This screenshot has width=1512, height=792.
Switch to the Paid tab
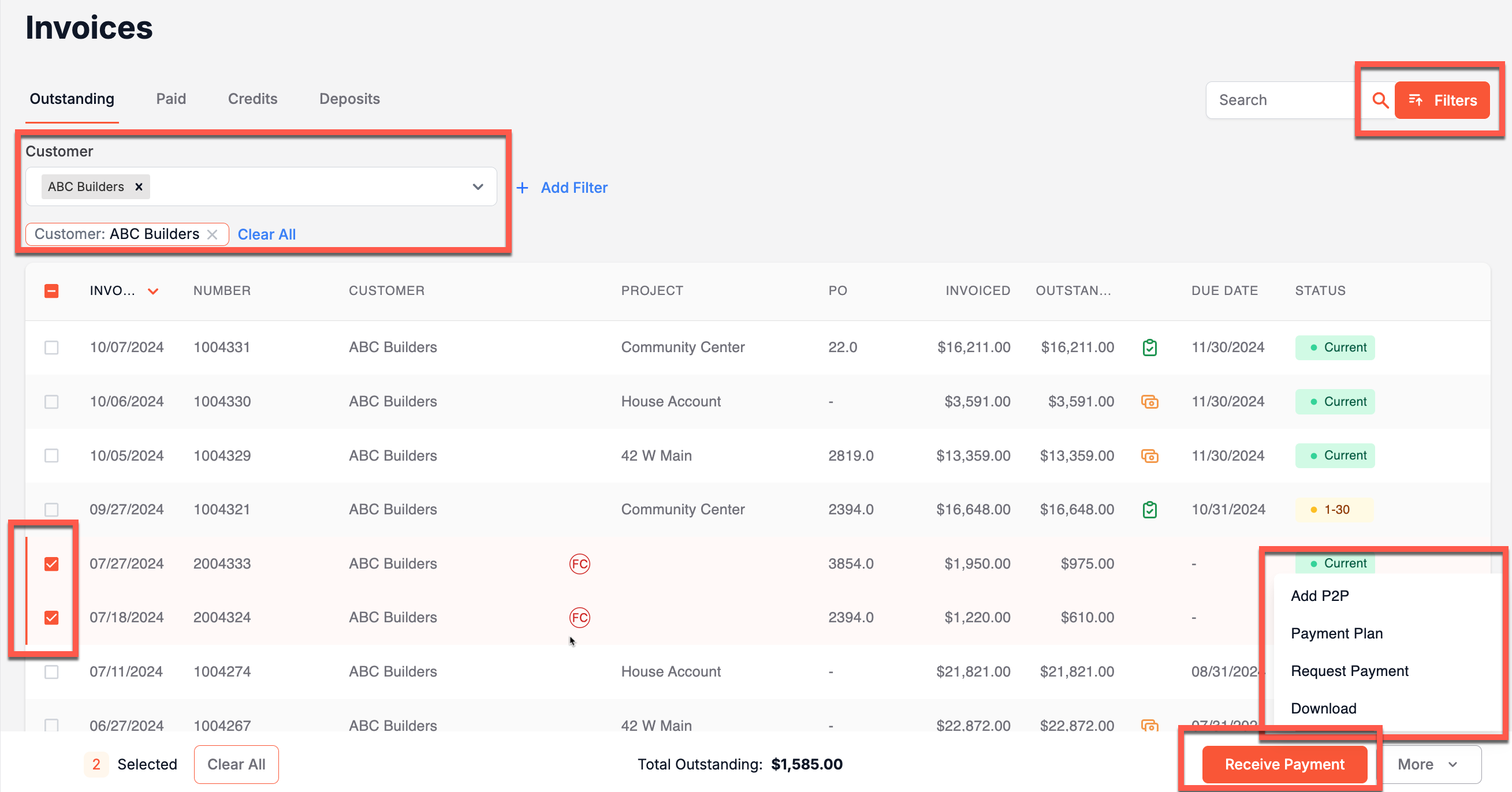pyautogui.click(x=171, y=99)
